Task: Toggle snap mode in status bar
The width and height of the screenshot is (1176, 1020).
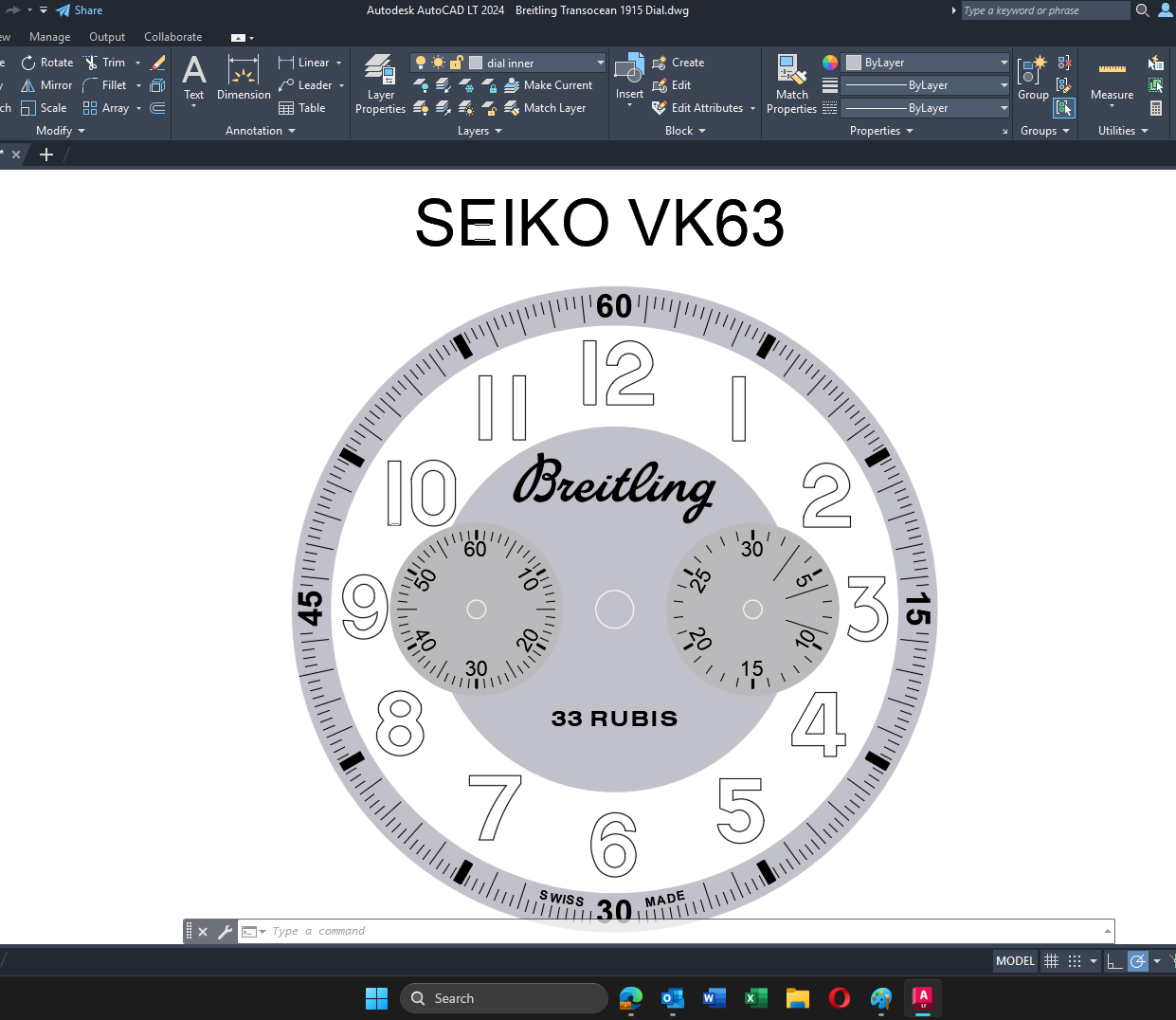Action: point(1075,961)
